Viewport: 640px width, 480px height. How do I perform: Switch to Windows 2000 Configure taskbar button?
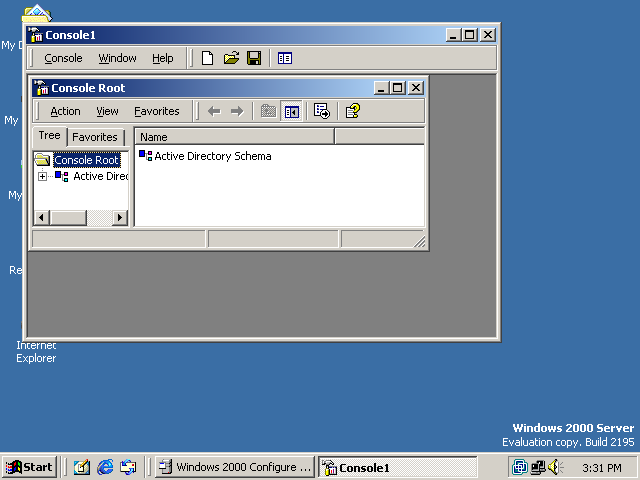[235, 467]
